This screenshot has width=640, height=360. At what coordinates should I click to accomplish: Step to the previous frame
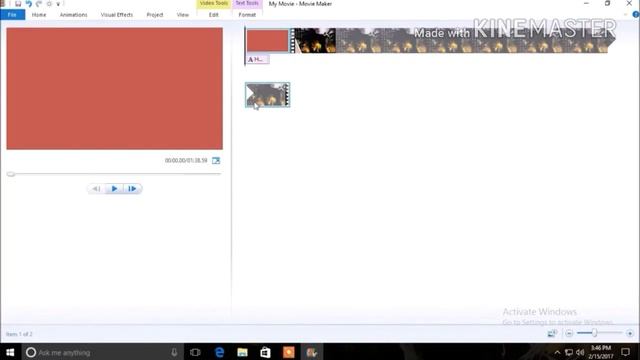tap(96, 189)
